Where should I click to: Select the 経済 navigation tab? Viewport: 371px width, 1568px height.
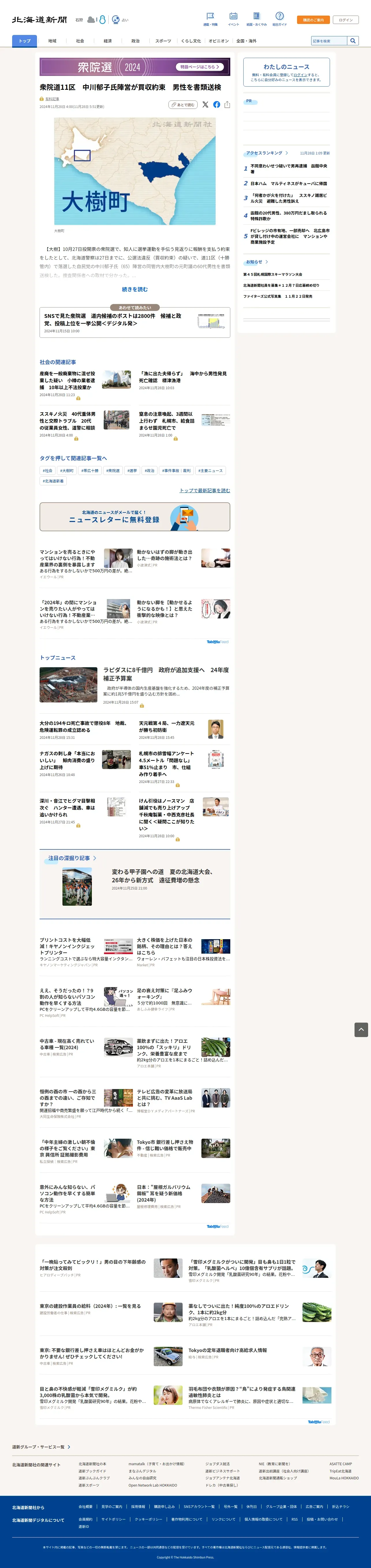point(108,41)
